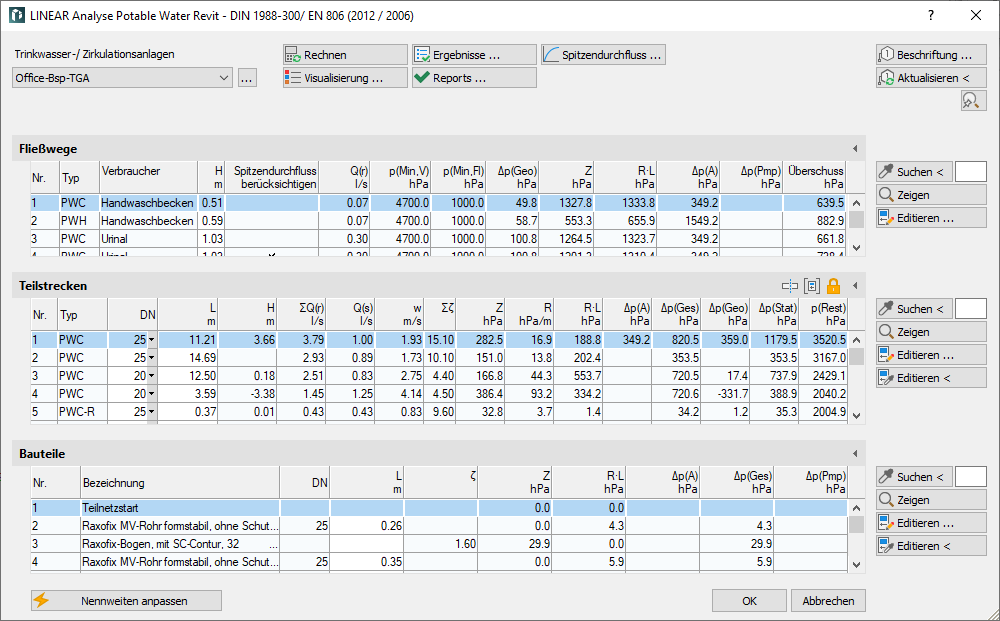Click the bracketed section icon beside the lock
This screenshot has height=621, width=1000.
pos(811,286)
